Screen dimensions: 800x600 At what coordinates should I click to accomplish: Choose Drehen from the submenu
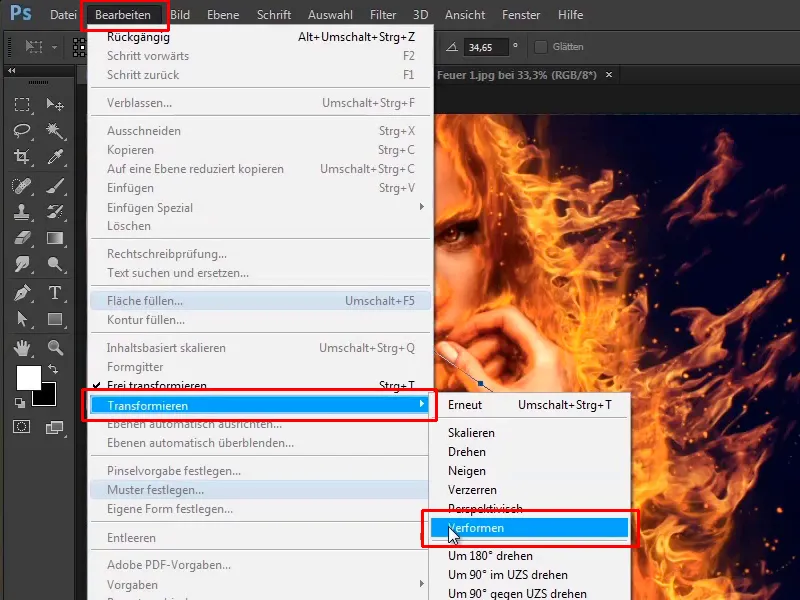tap(530, 452)
